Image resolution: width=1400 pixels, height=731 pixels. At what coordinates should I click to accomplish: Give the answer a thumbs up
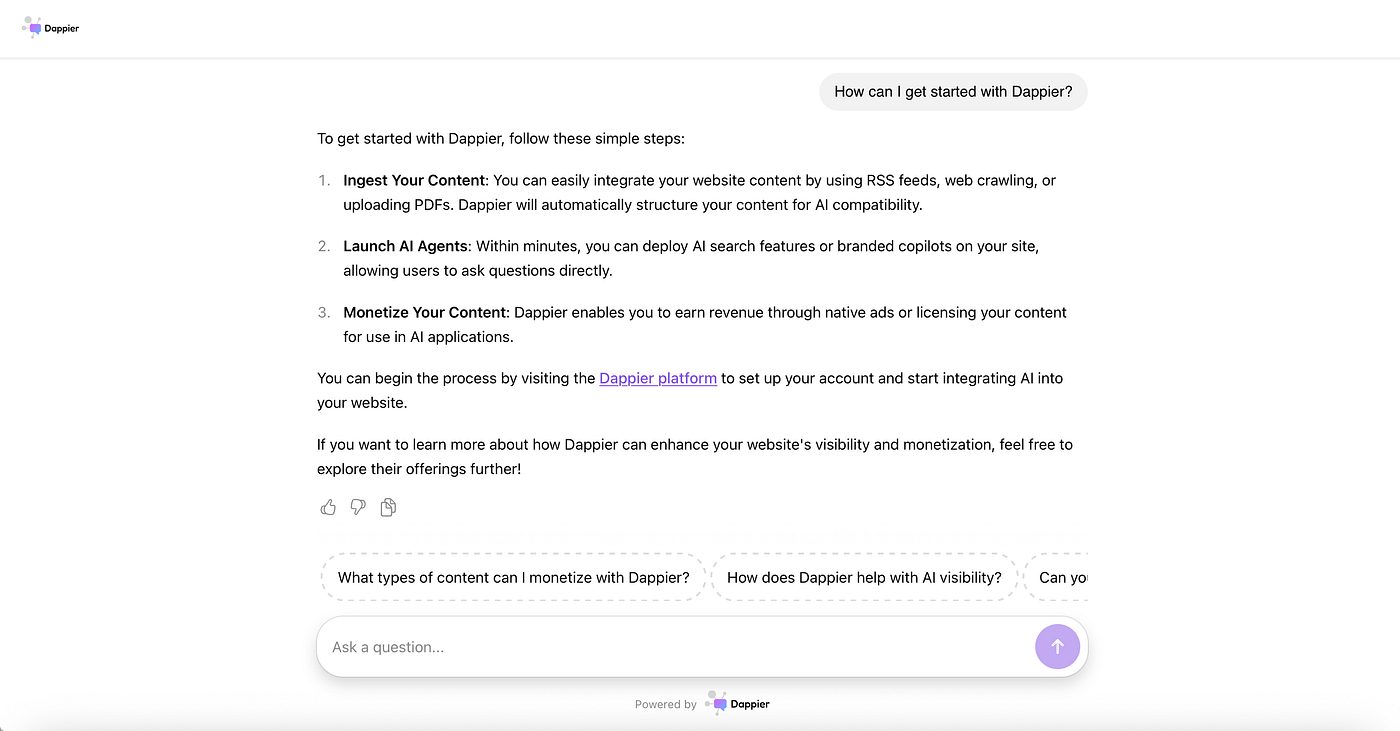click(328, 507)
